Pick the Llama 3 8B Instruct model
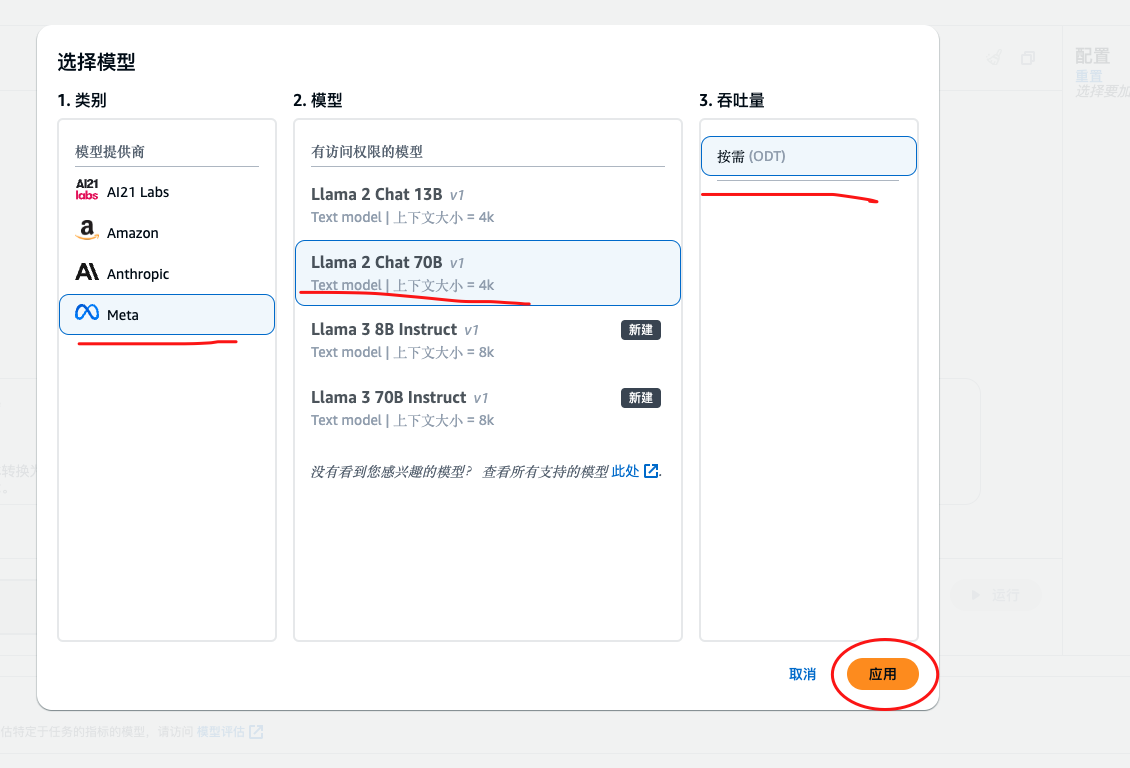 488,340
